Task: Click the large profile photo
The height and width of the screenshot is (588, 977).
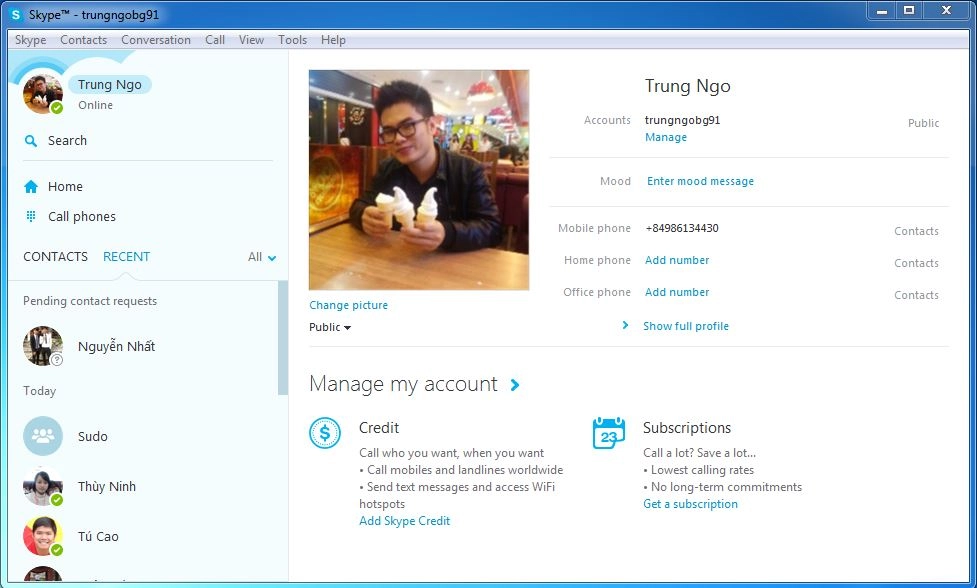Action: coord(419,179)
